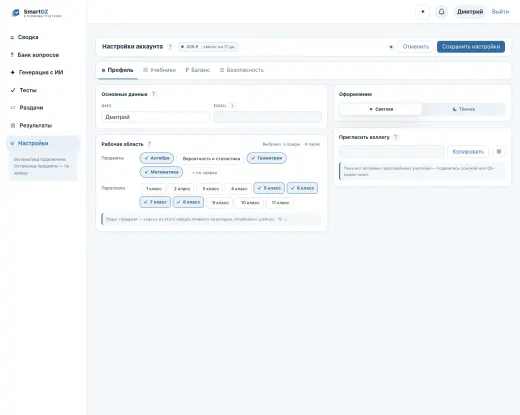The height and width of the screenshot is (415, 520).
Task: Open the Безопасность tab
Action: 242,70
